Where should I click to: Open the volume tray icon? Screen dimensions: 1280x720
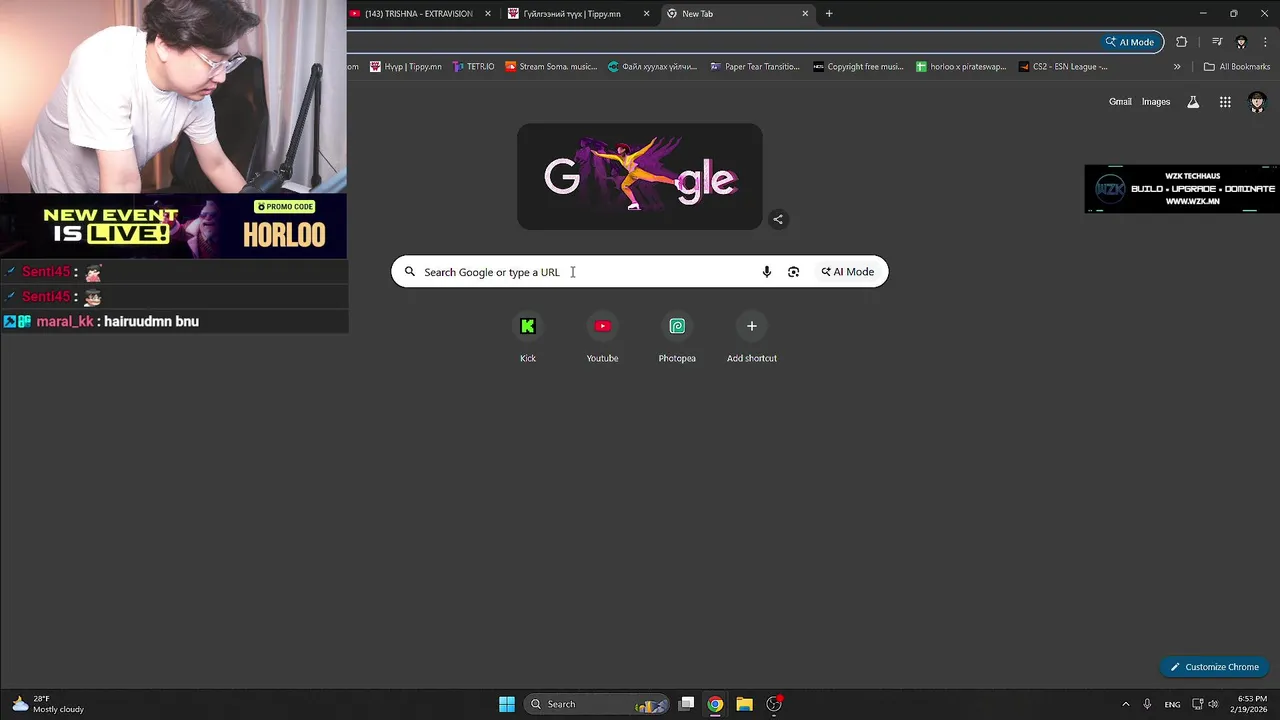[x=1213, y=704]
